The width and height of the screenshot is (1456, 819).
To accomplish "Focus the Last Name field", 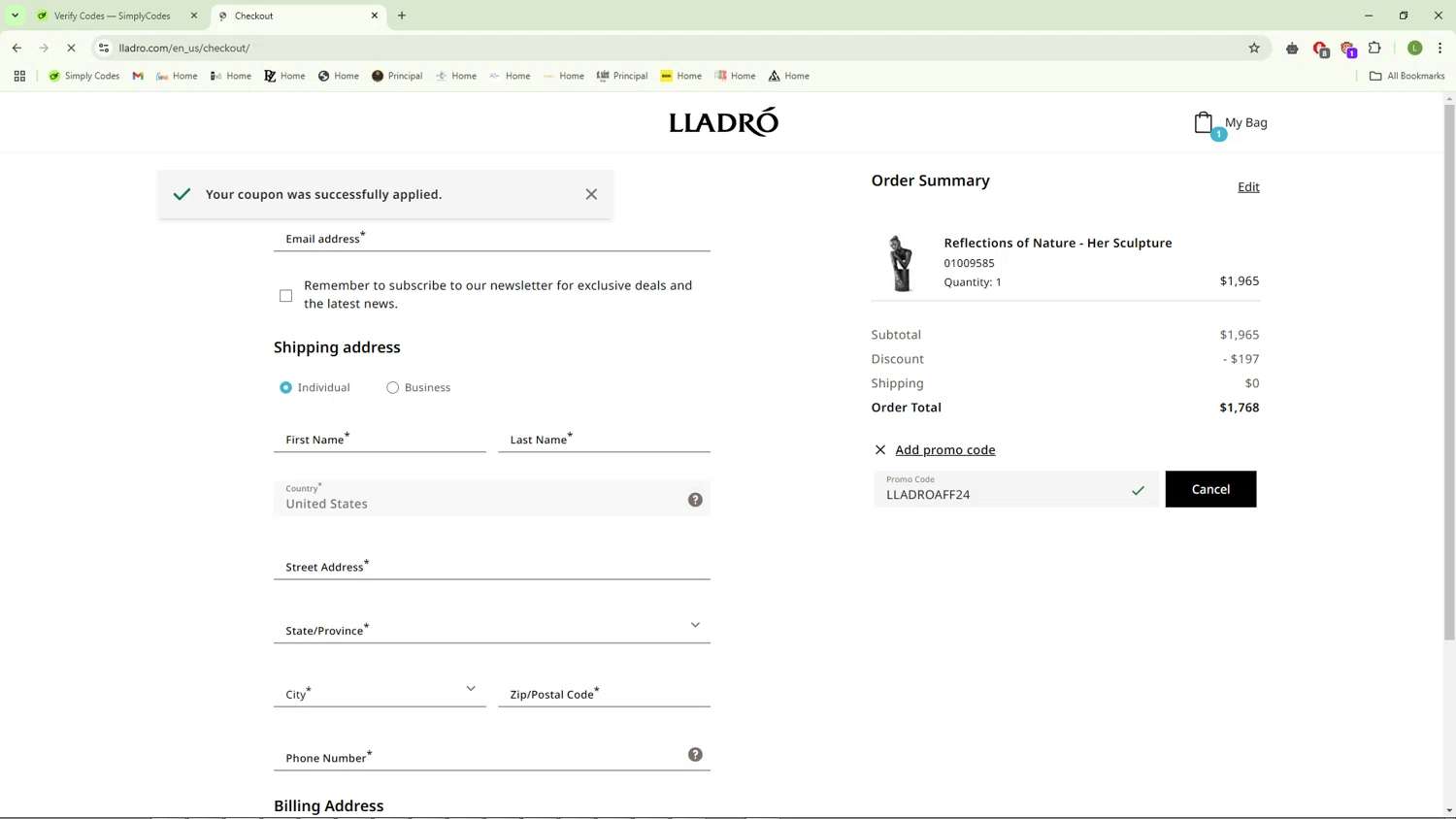I will 604,439.
